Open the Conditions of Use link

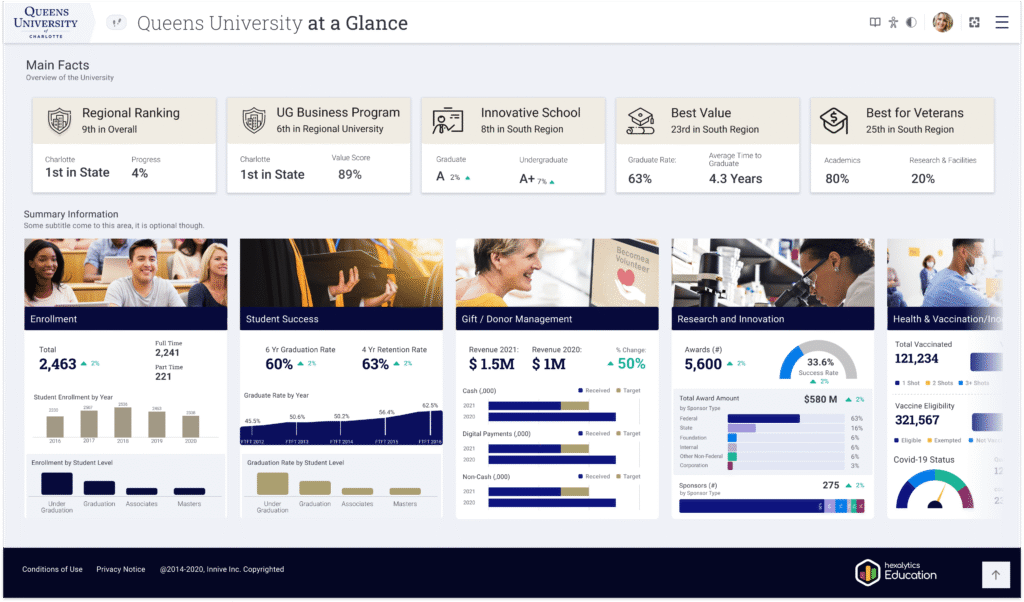[52, 570]
